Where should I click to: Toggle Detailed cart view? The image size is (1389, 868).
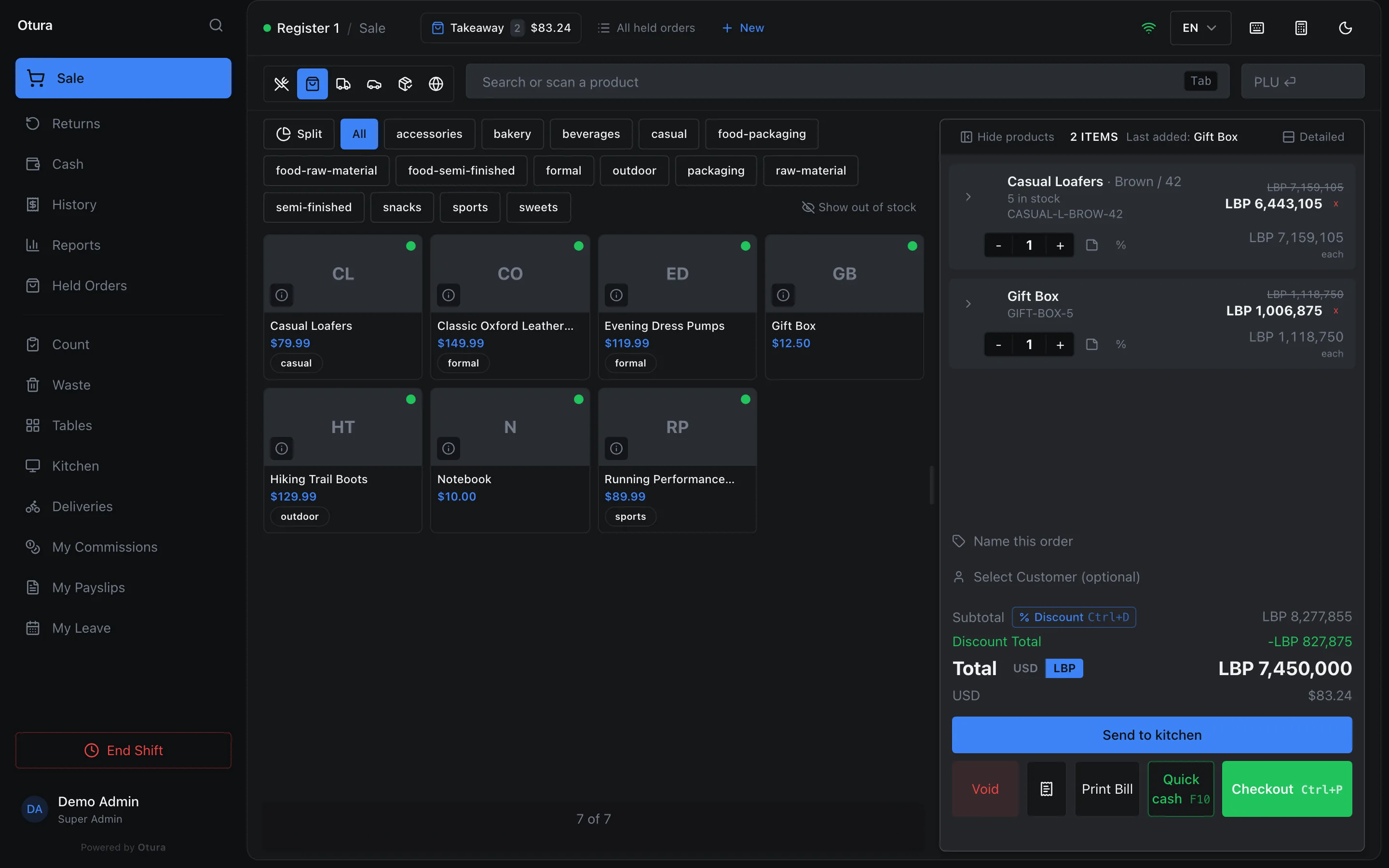[1313, 136]
